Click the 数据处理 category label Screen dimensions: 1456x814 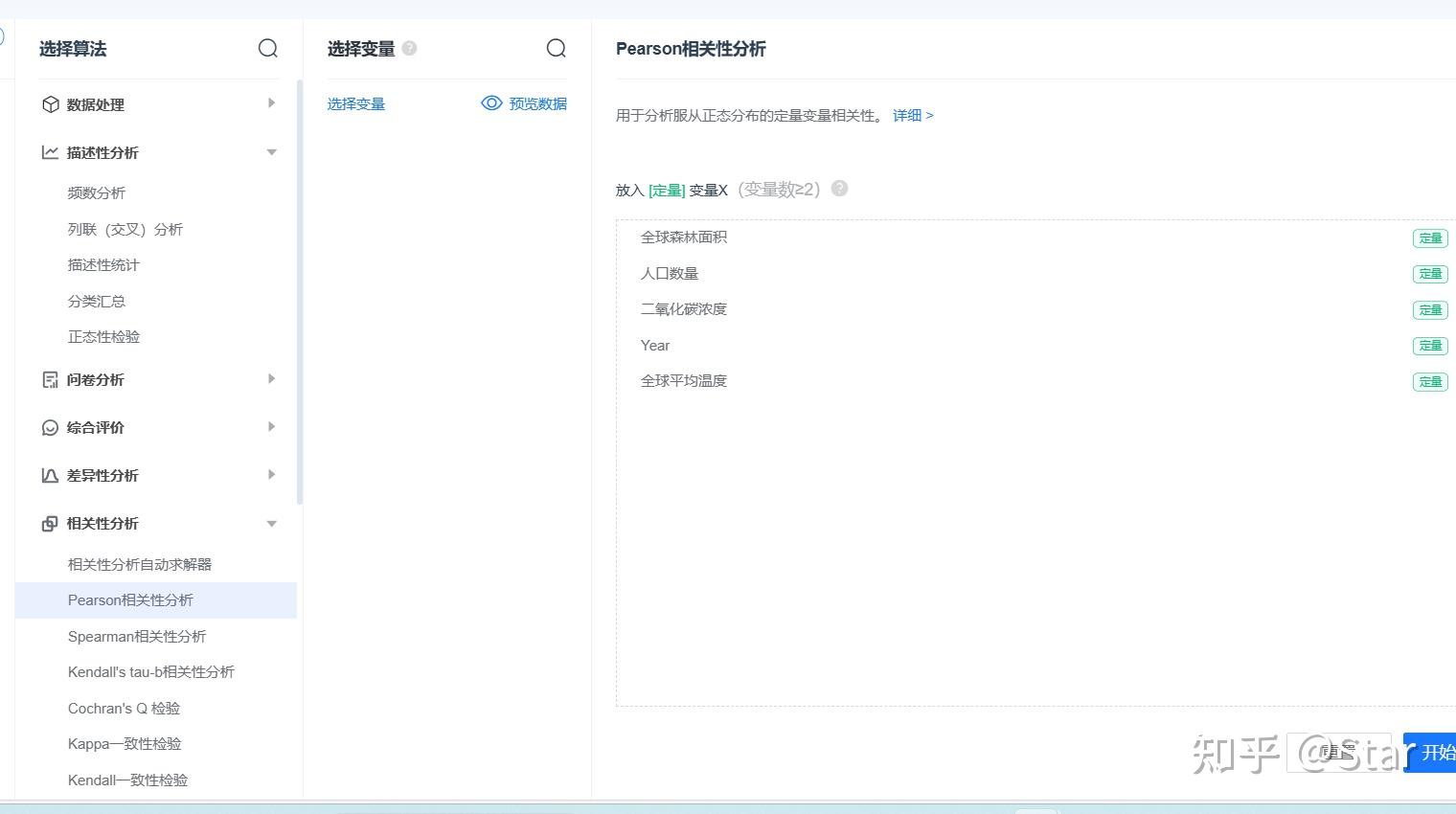[96, 105]
